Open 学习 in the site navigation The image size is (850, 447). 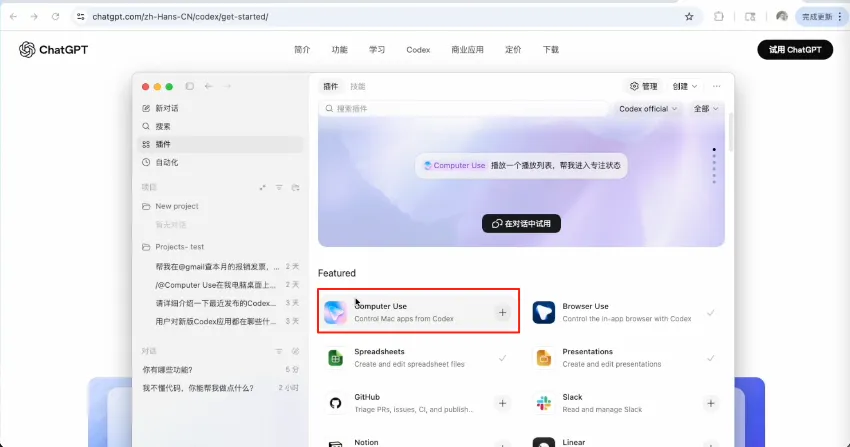point(377,50)
